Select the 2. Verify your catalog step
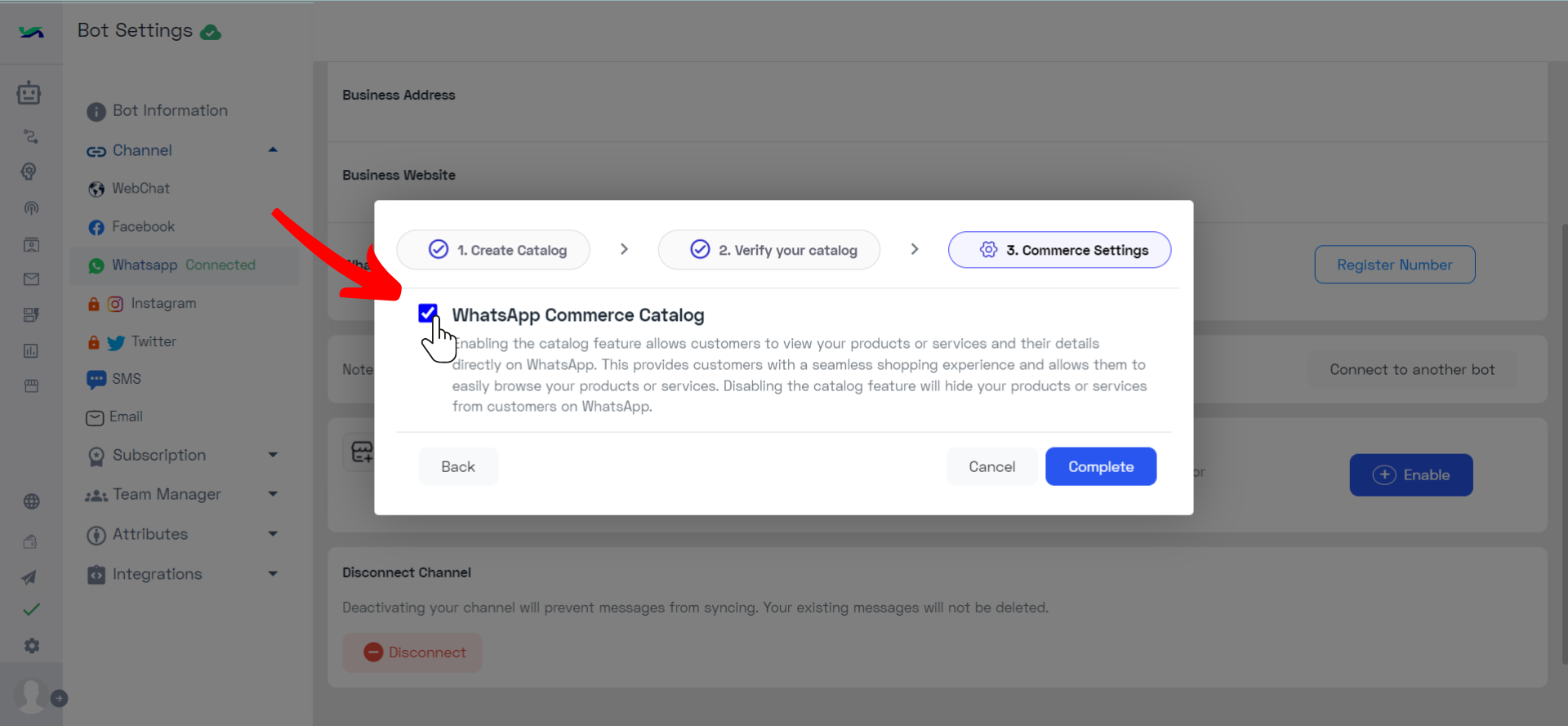 tap(768, 250)
